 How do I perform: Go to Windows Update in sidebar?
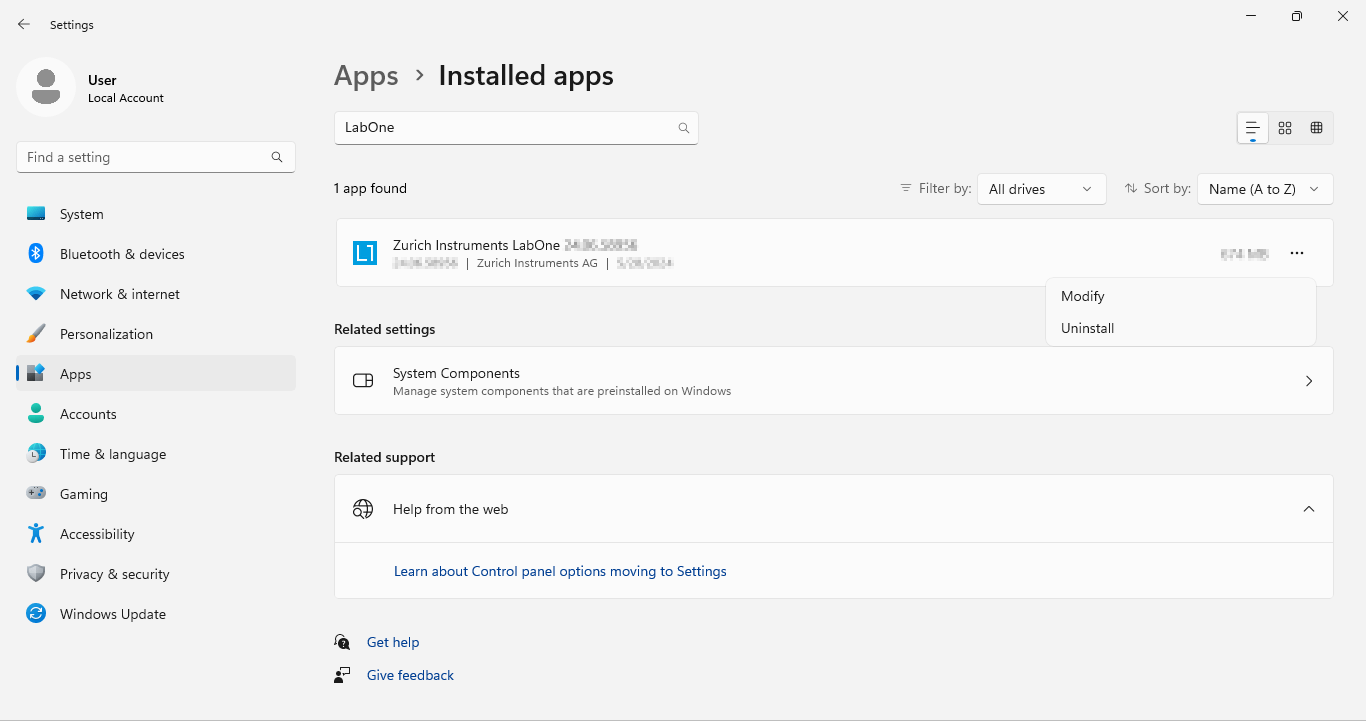(x=113, y=614)
